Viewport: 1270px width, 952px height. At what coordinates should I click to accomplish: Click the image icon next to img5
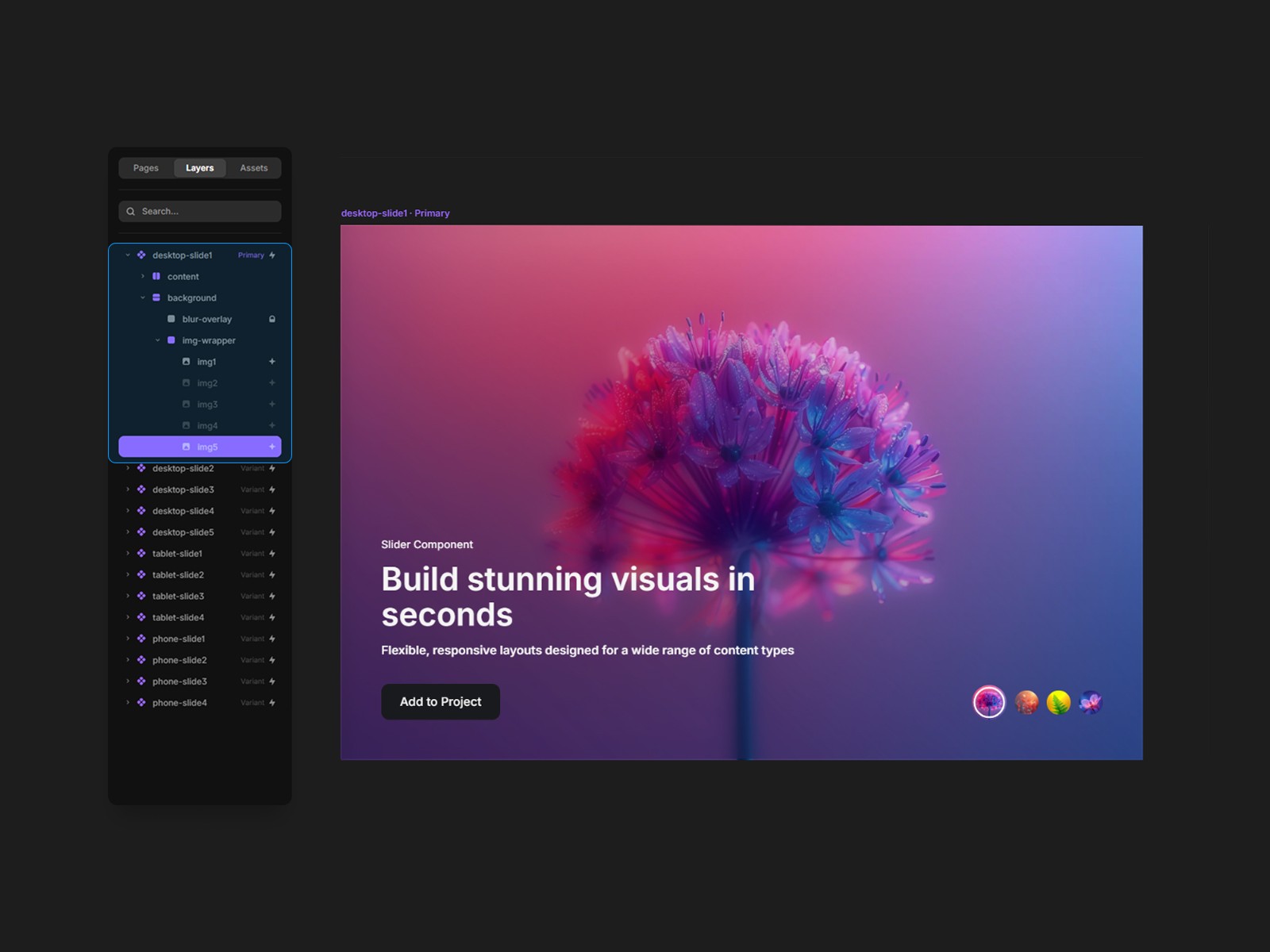point(186,447)
